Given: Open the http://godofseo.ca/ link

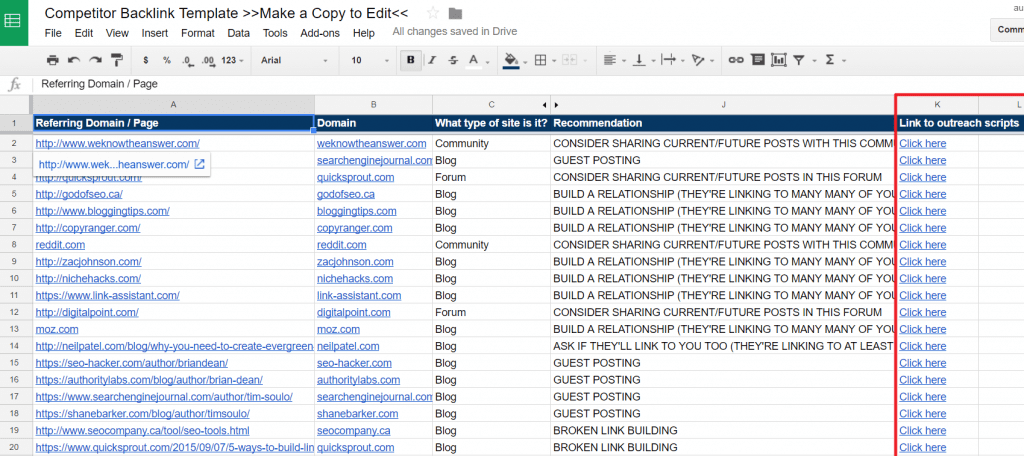Looking at the screenshot, I should pyautogui.click(x=79, y=194).
